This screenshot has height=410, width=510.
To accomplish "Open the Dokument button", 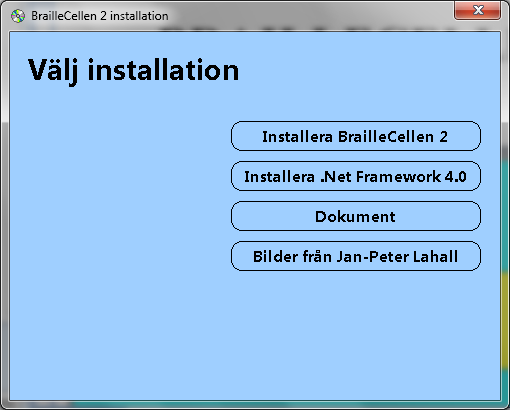I will 356,216.
